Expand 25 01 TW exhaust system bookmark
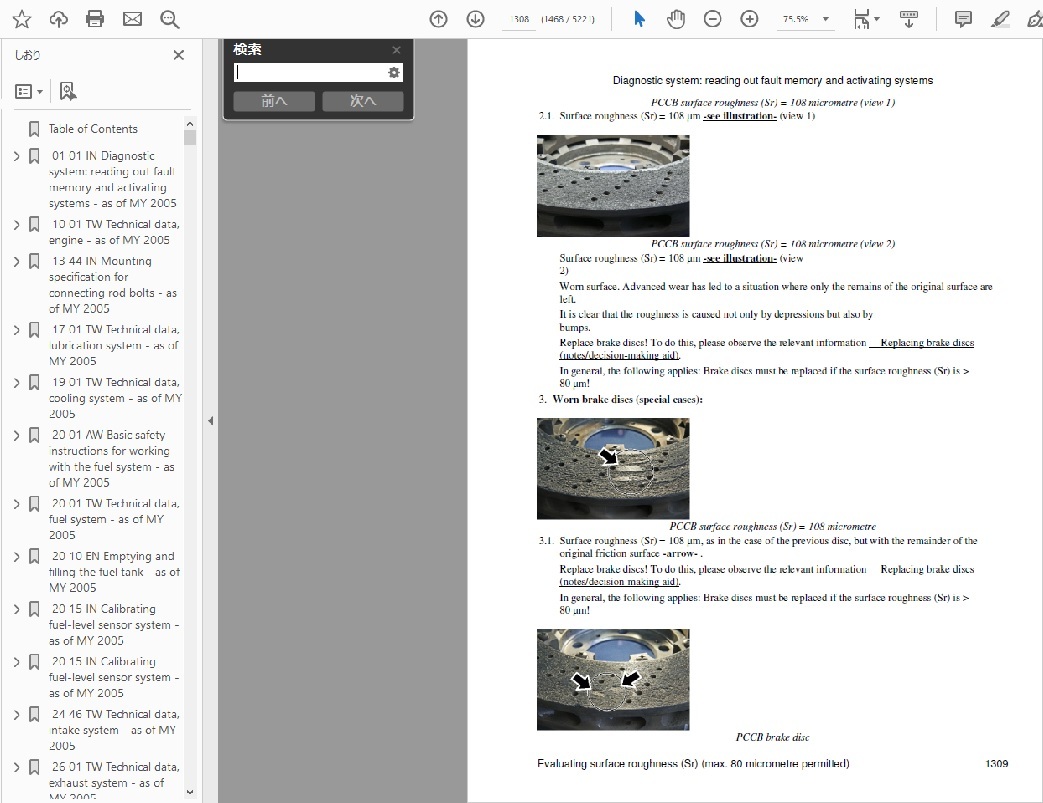This screenshot has height=803, width=1043. pos(17,767)
